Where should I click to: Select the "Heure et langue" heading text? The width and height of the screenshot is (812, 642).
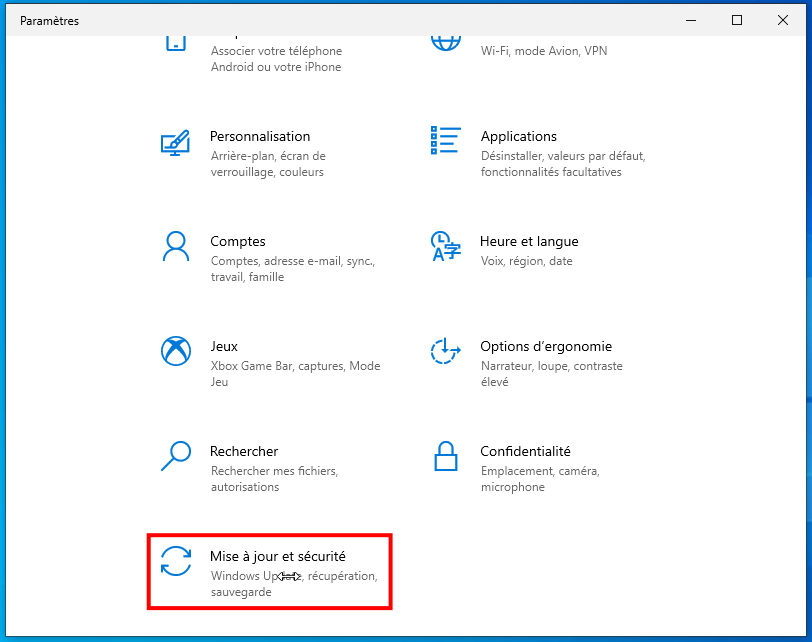(x=529, y=241)
